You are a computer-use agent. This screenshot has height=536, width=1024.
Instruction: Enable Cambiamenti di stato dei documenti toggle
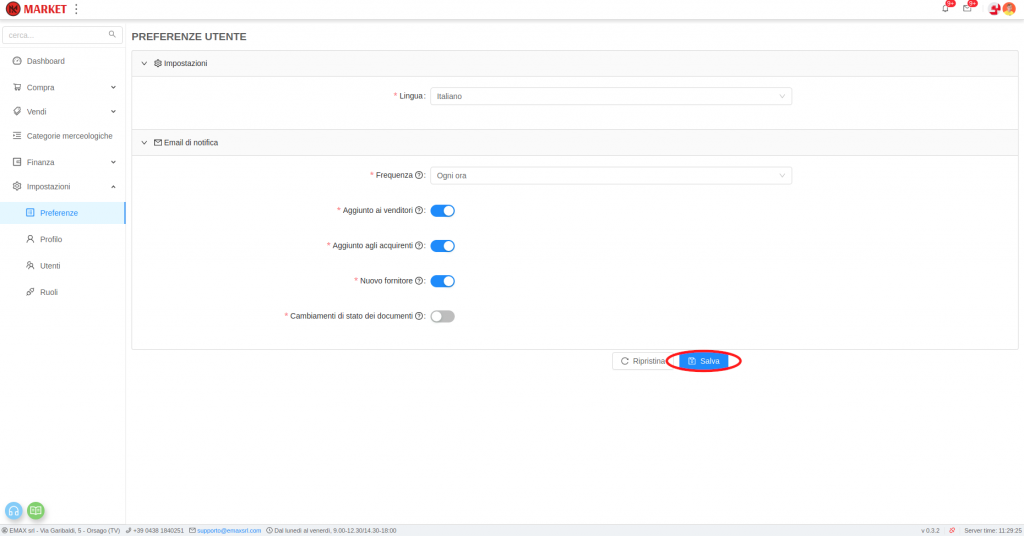(x=442, y=316)
